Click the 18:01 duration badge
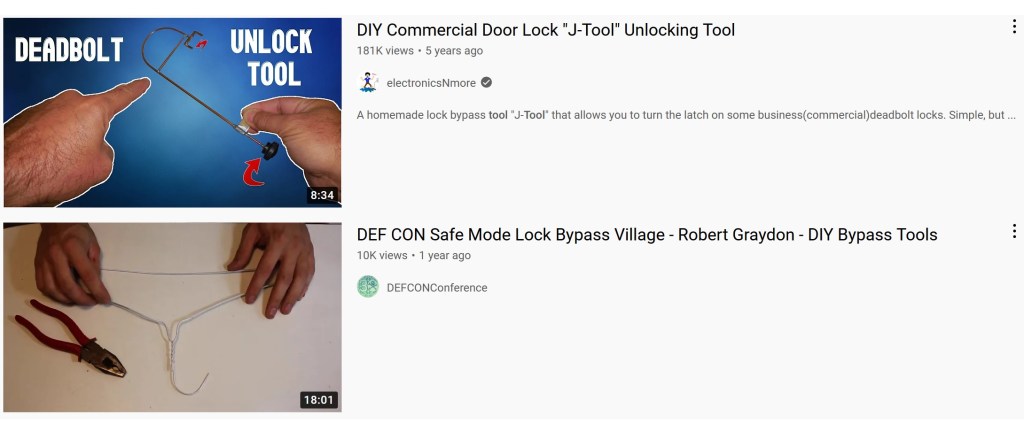 click(x=319, y=399)
